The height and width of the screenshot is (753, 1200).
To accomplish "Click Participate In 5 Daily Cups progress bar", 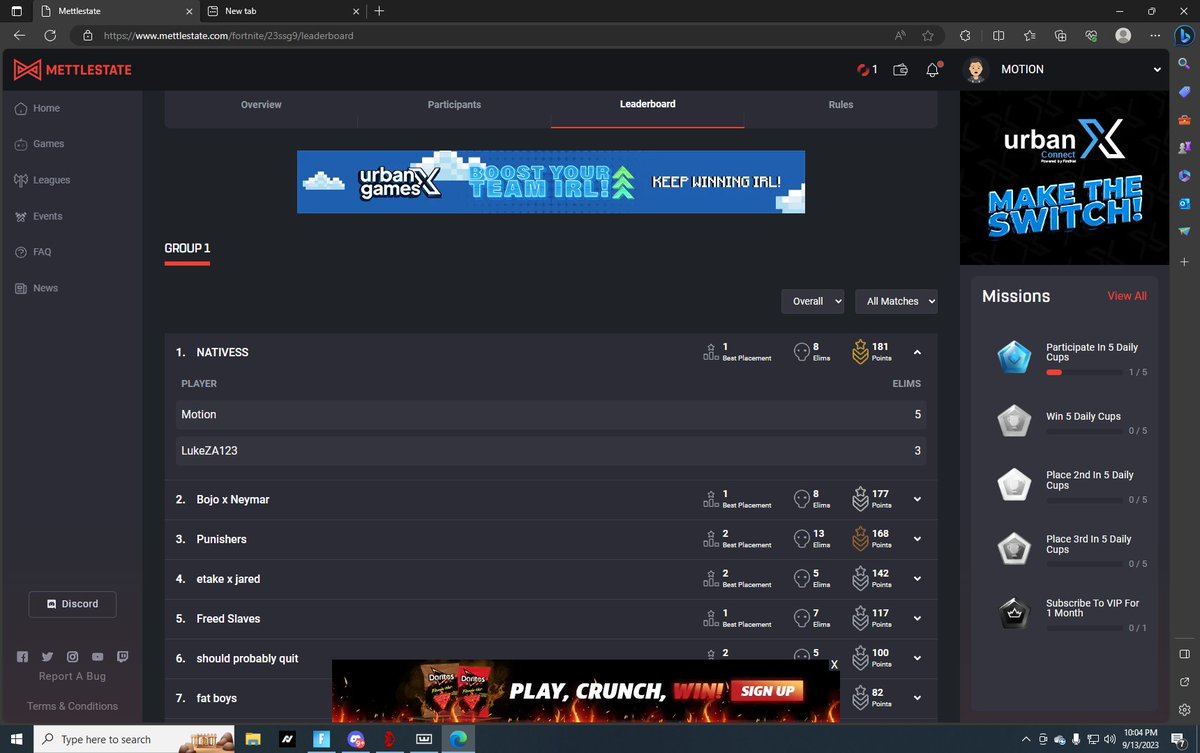I will click(x=1084, y=372).
